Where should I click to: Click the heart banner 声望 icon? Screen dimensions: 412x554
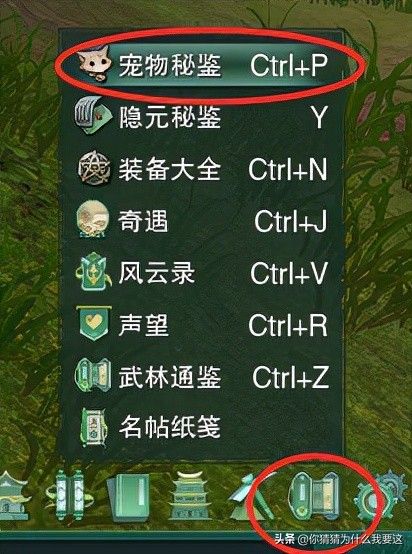(x=93, y=323)
